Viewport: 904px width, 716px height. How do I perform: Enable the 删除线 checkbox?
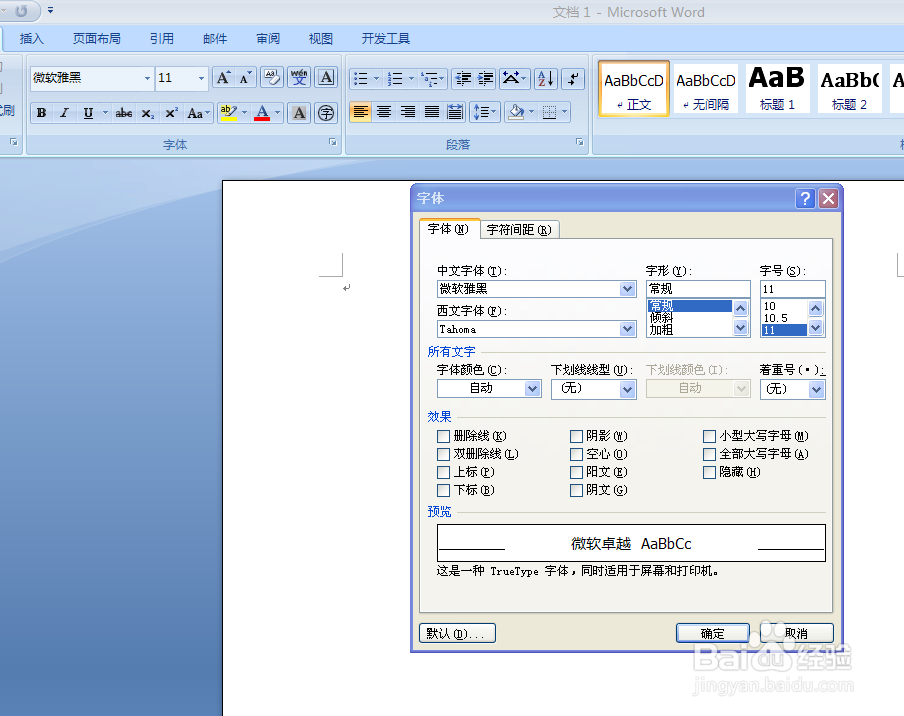tap(444, 435)
